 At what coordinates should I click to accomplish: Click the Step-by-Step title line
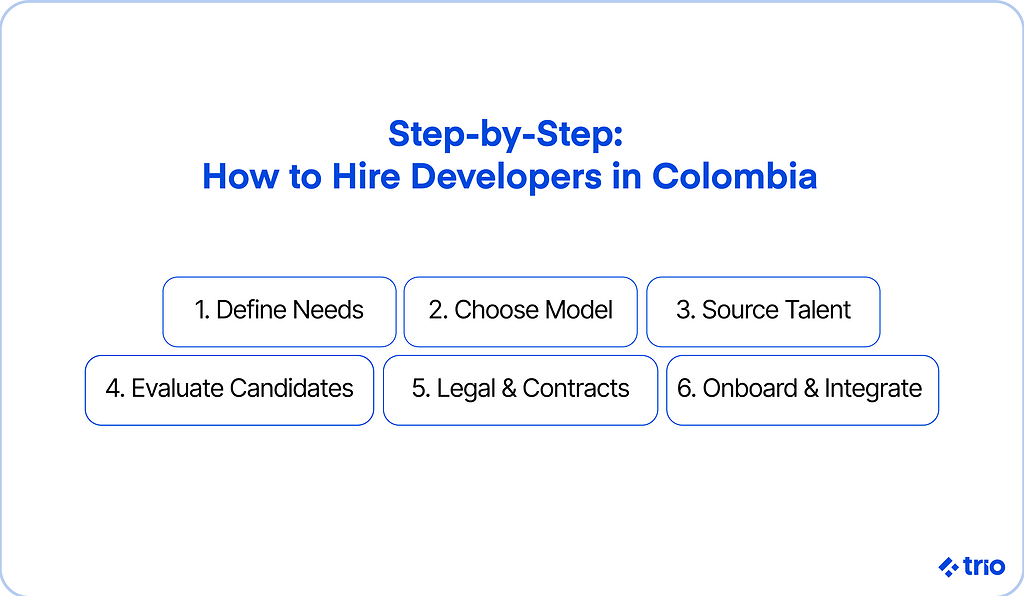pos(510,134)
